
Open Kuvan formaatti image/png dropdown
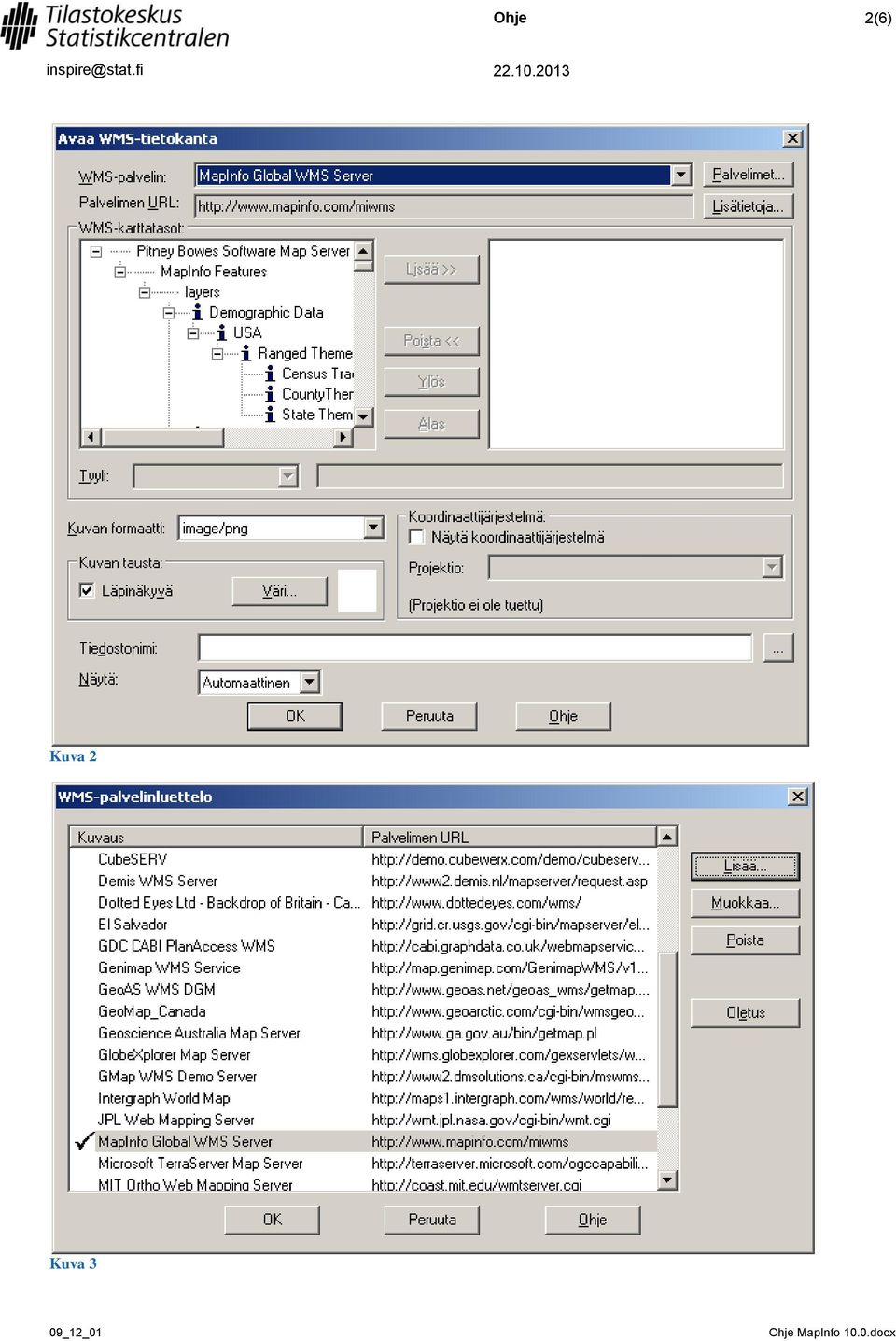pos(373,528)
